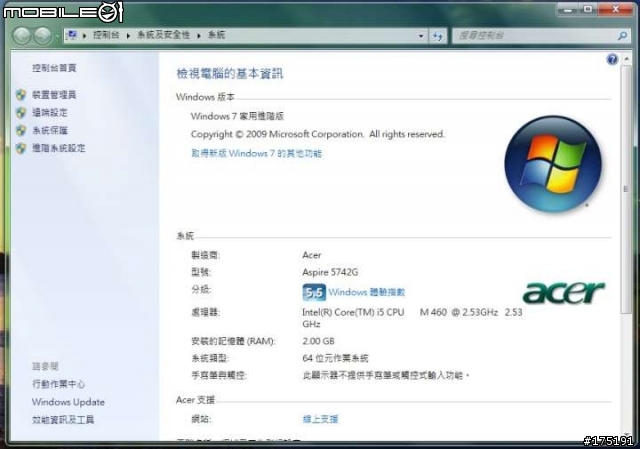Open 遠端設定 link
This screenshot has height=449, width=640.
coord(50,112)
